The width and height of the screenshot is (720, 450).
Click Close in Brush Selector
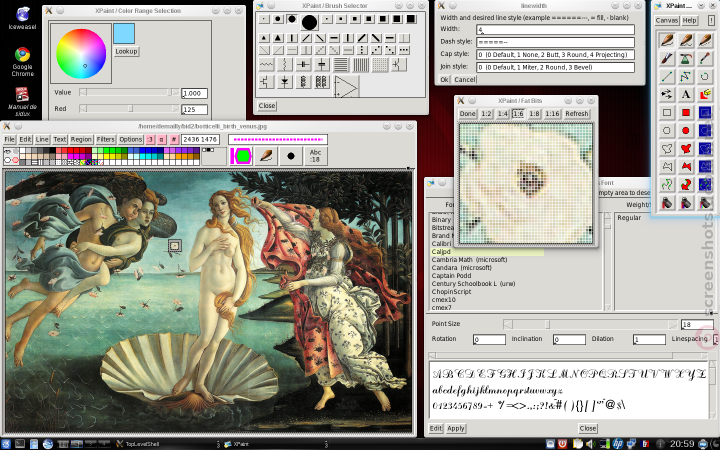coord(267,106)
